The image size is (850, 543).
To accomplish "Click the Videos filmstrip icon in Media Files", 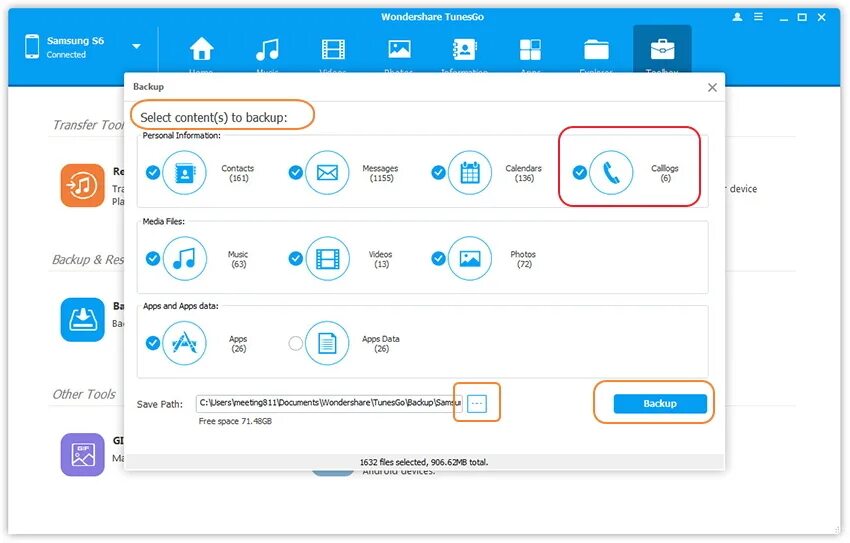I will tap(327, 258).
